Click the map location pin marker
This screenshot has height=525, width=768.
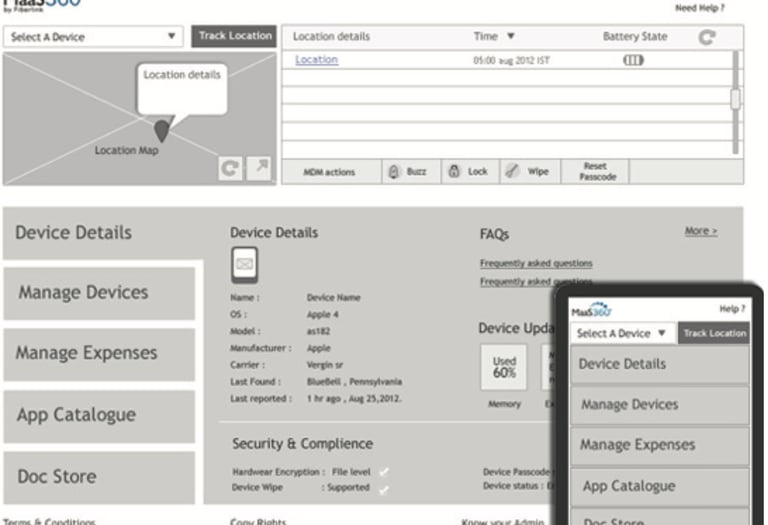click(x=162, y=131)
